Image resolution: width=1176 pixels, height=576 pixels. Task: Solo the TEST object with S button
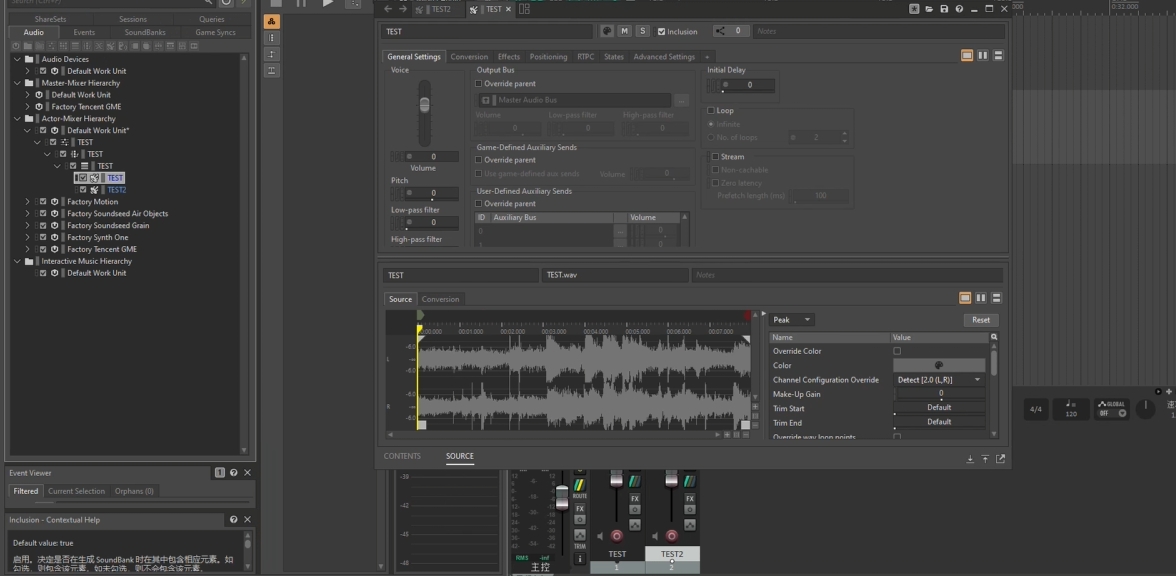(643, 32)
